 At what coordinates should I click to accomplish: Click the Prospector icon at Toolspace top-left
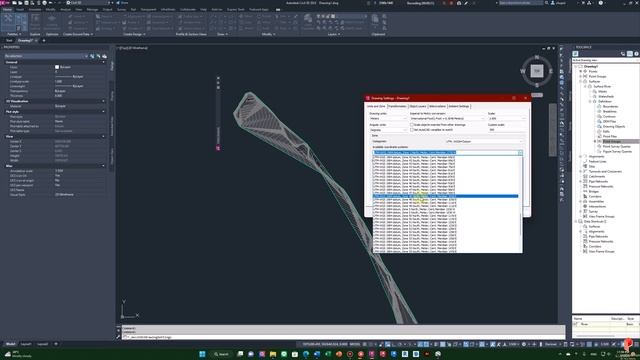[576, 53]
